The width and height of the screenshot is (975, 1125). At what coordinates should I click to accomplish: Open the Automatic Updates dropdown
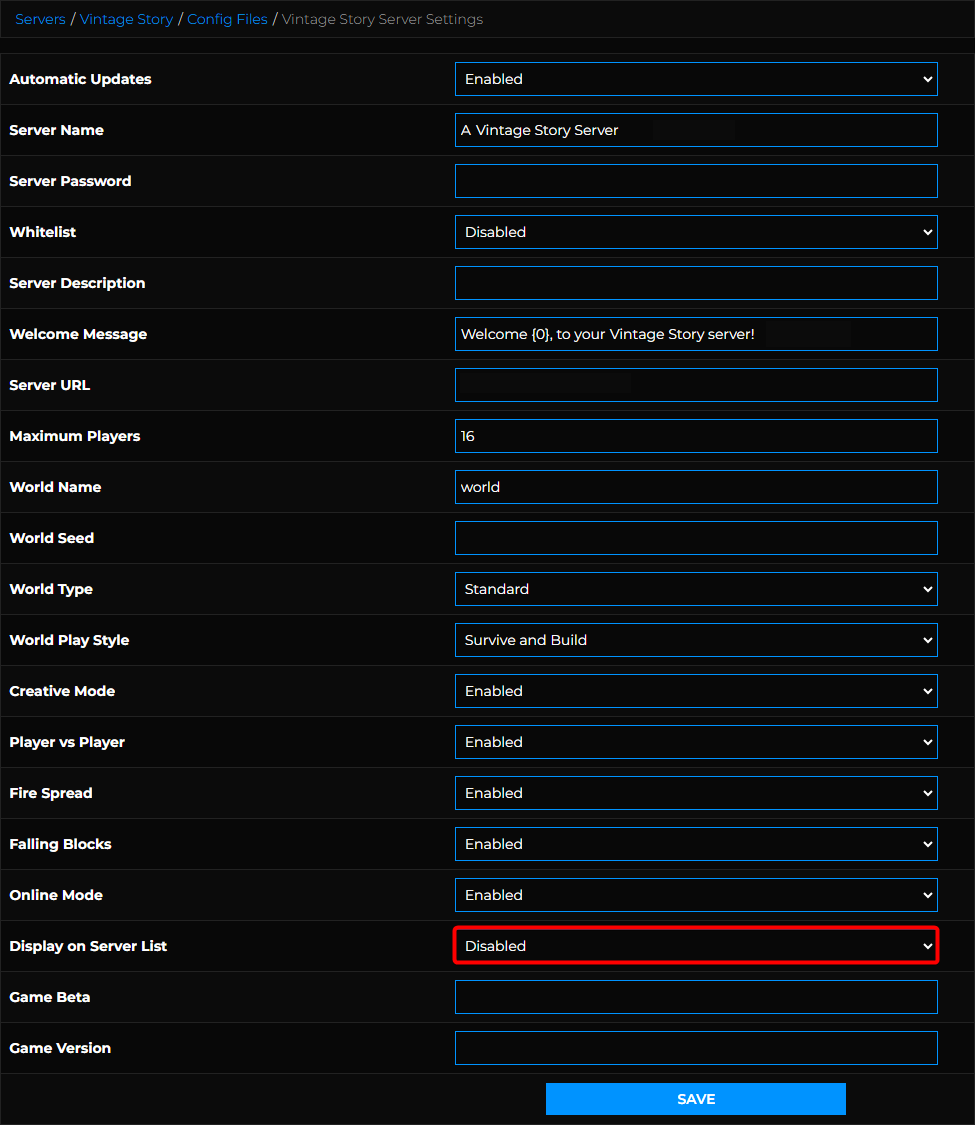click(x=695, y=79)
